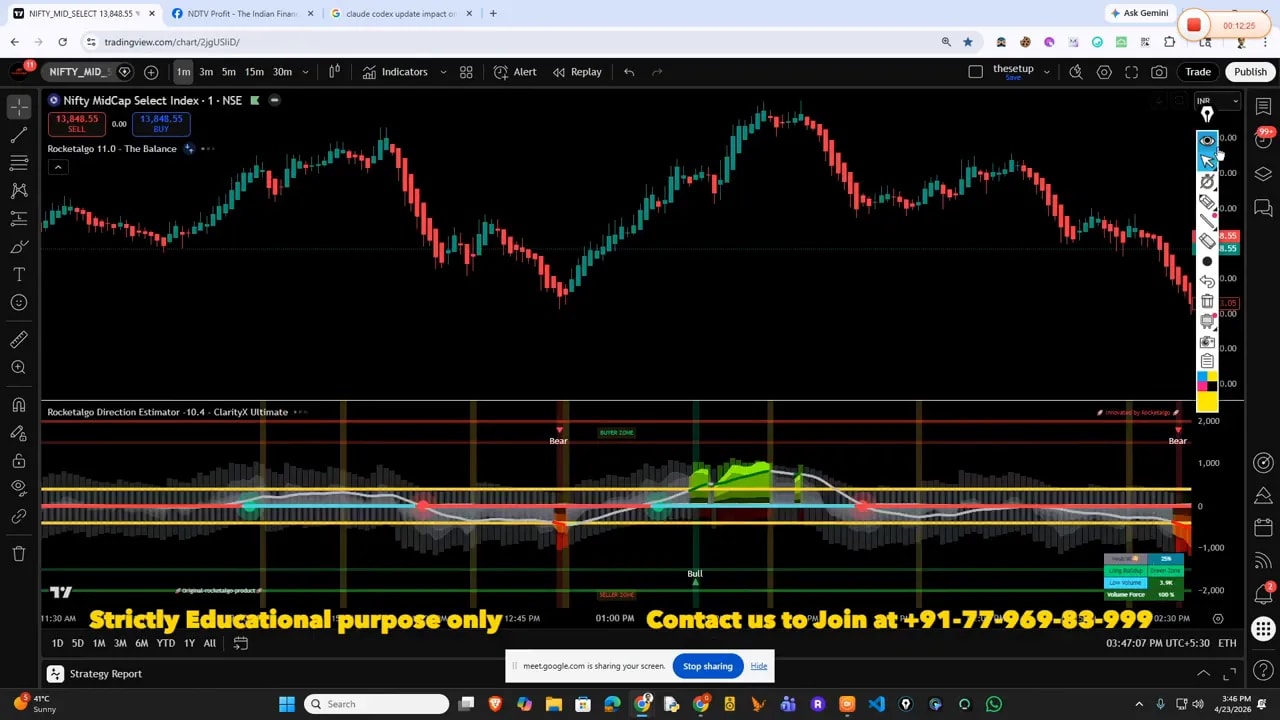Click the Publish button

tap(1250, 72)
